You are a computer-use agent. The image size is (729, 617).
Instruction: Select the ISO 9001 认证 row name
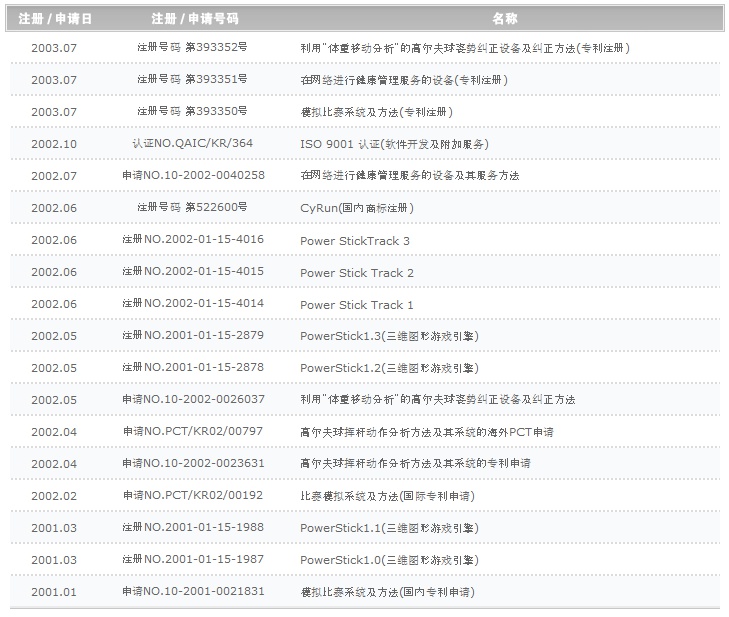pos(394,144)
